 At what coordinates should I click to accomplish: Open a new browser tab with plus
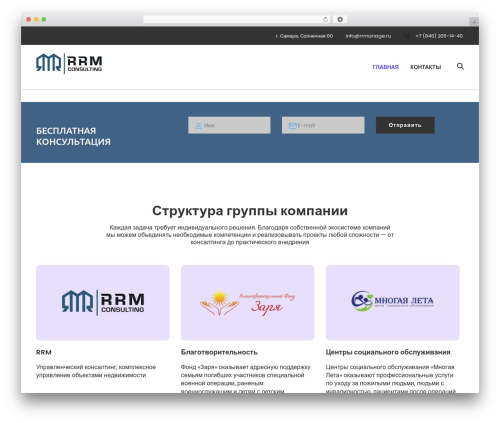pos(474,22)
